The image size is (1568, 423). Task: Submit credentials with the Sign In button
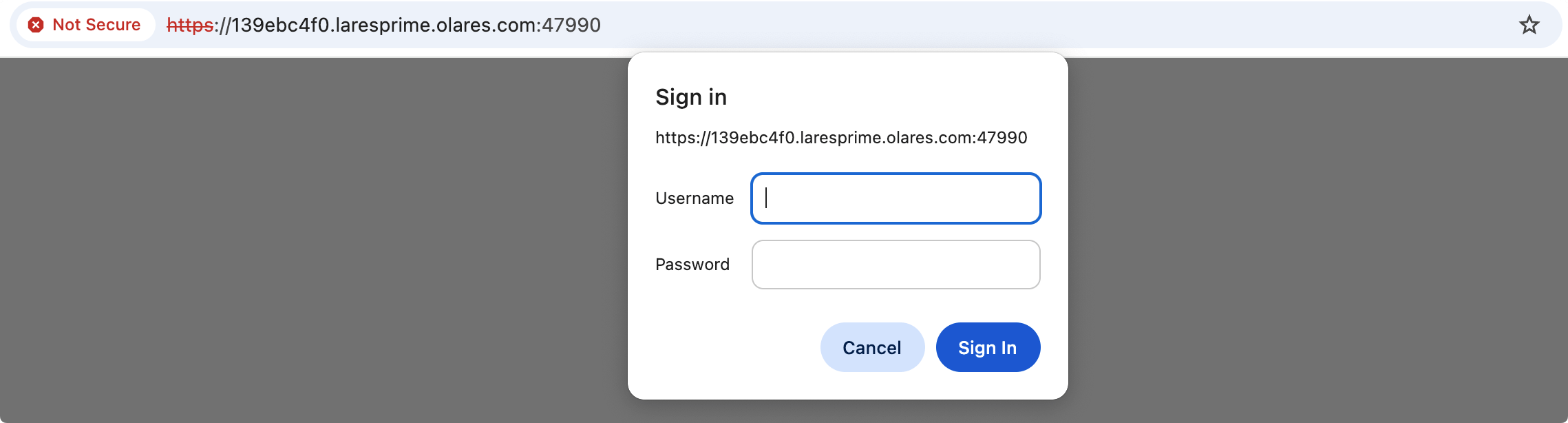[x=988, y=347]
